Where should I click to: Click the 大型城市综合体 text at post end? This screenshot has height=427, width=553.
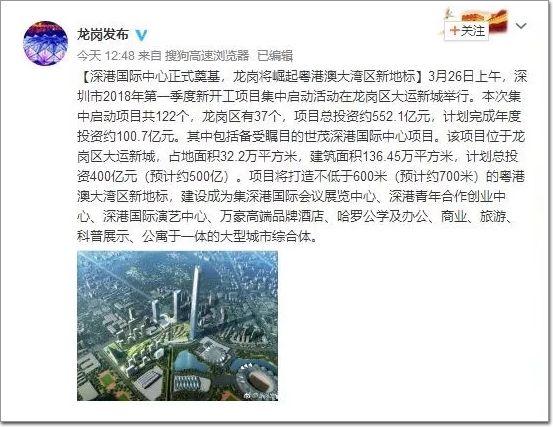pos(266,236)
